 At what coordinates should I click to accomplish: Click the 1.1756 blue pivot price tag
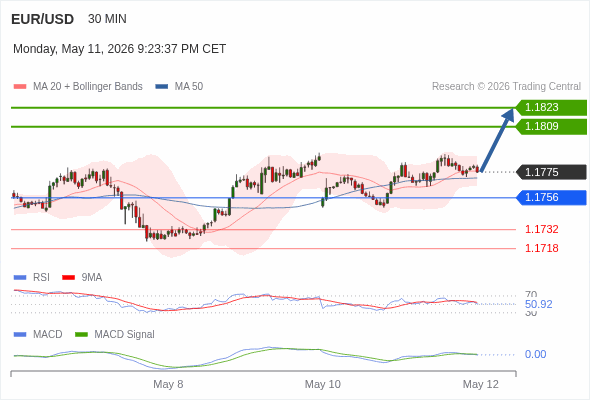[551, 198]
